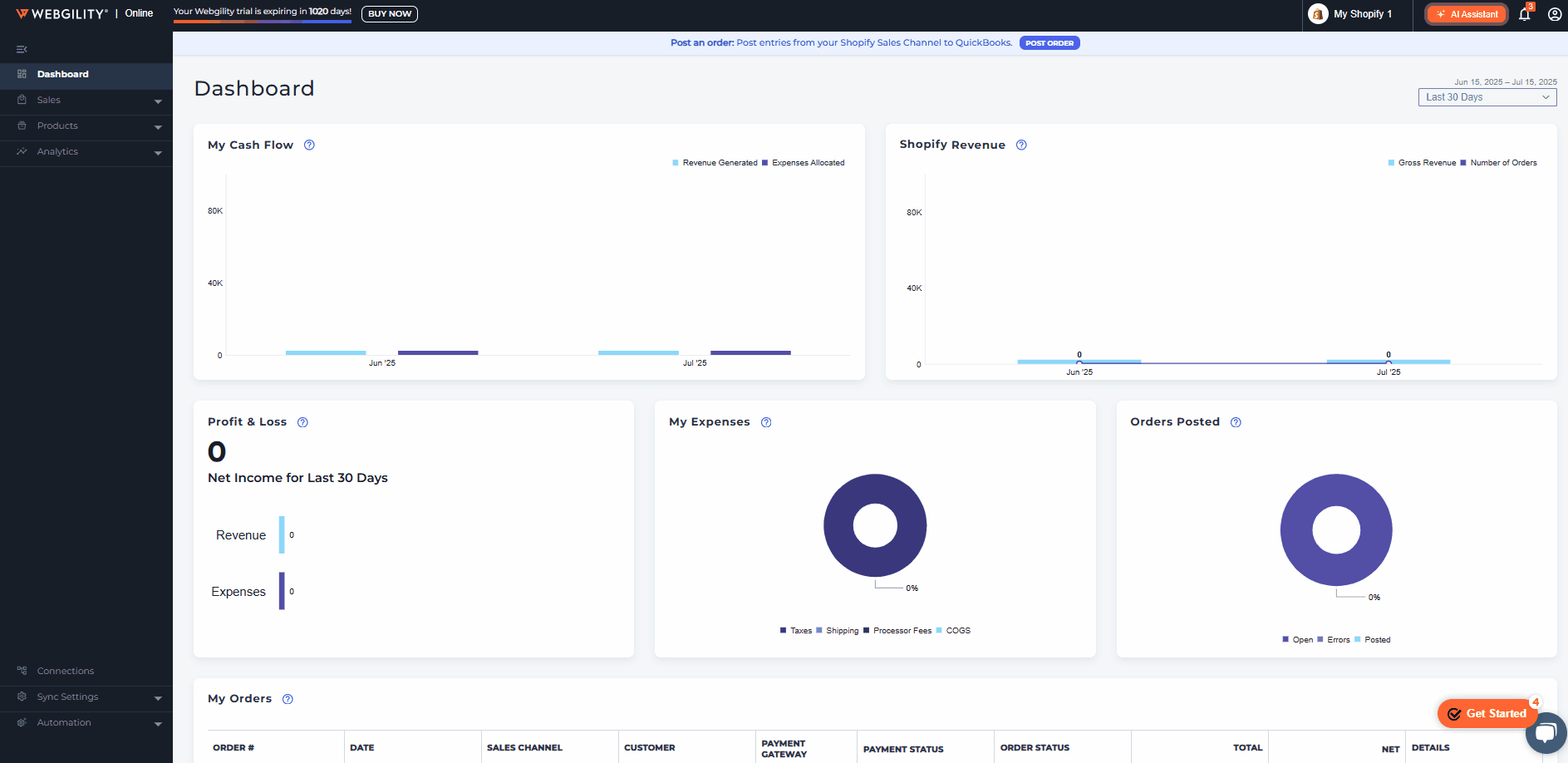1568x763 pixels.
Task: Open the user profile icon
Action: click(x=1554, y=14)
